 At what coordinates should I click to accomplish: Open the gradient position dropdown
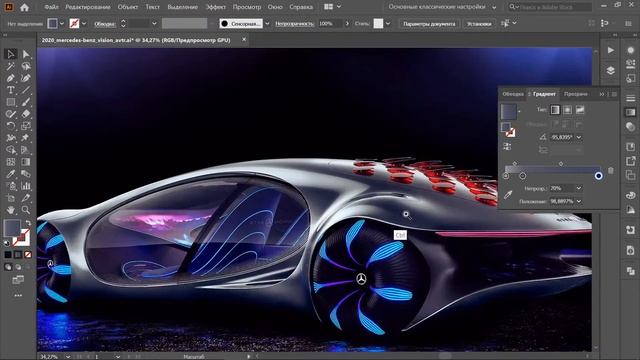tap(579, 201)
